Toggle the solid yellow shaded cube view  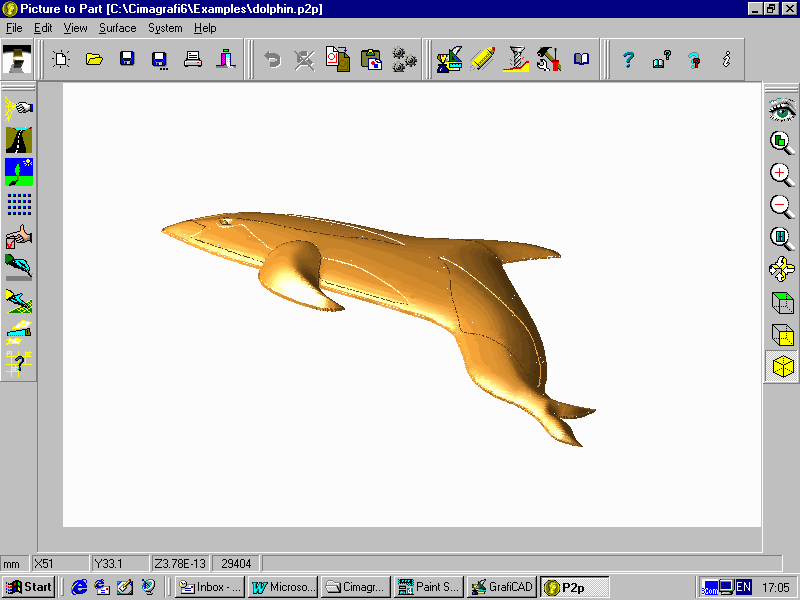pos(782,366)
